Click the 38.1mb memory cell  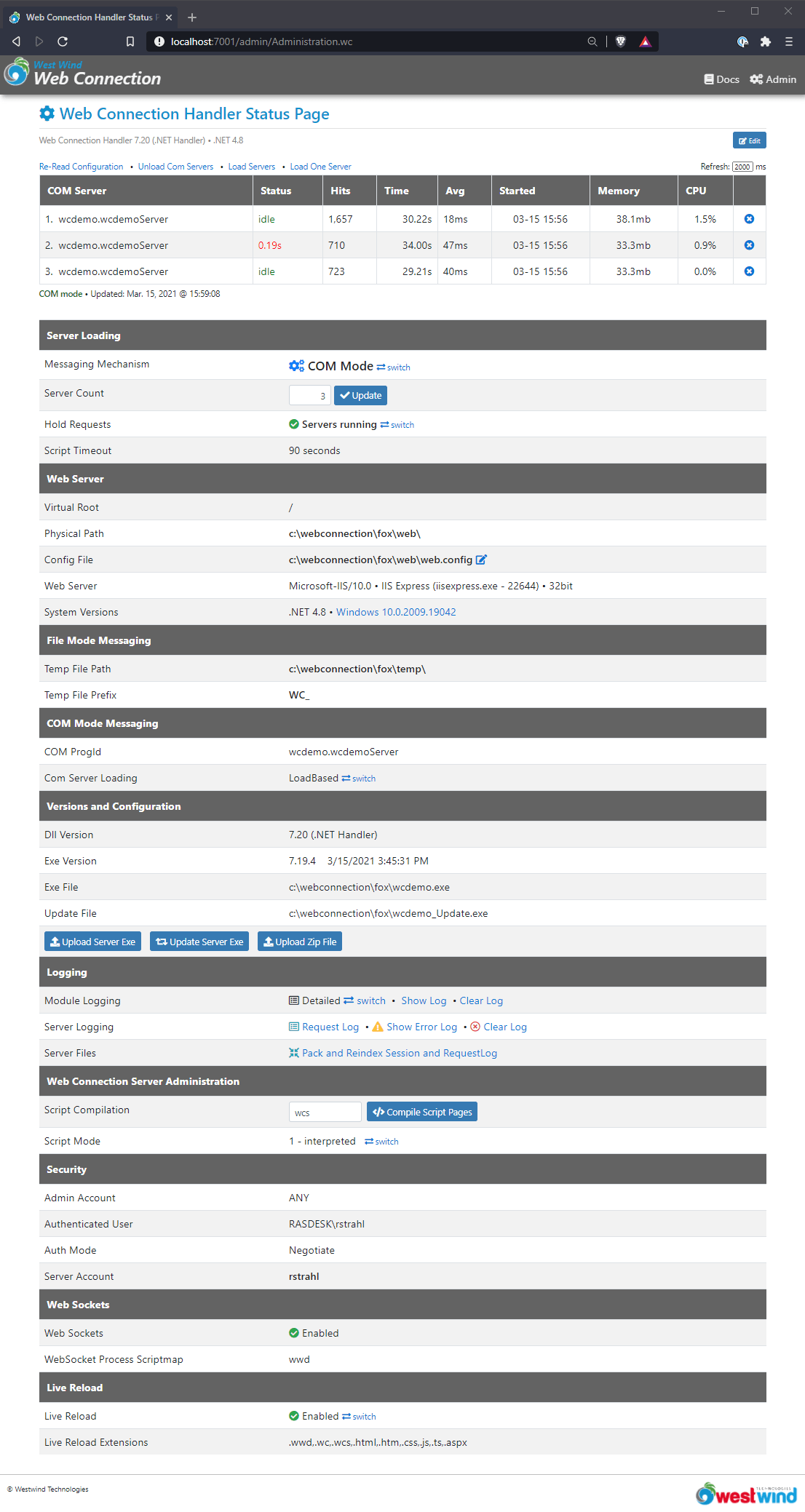pyautogui.click(x=633, y=219)
